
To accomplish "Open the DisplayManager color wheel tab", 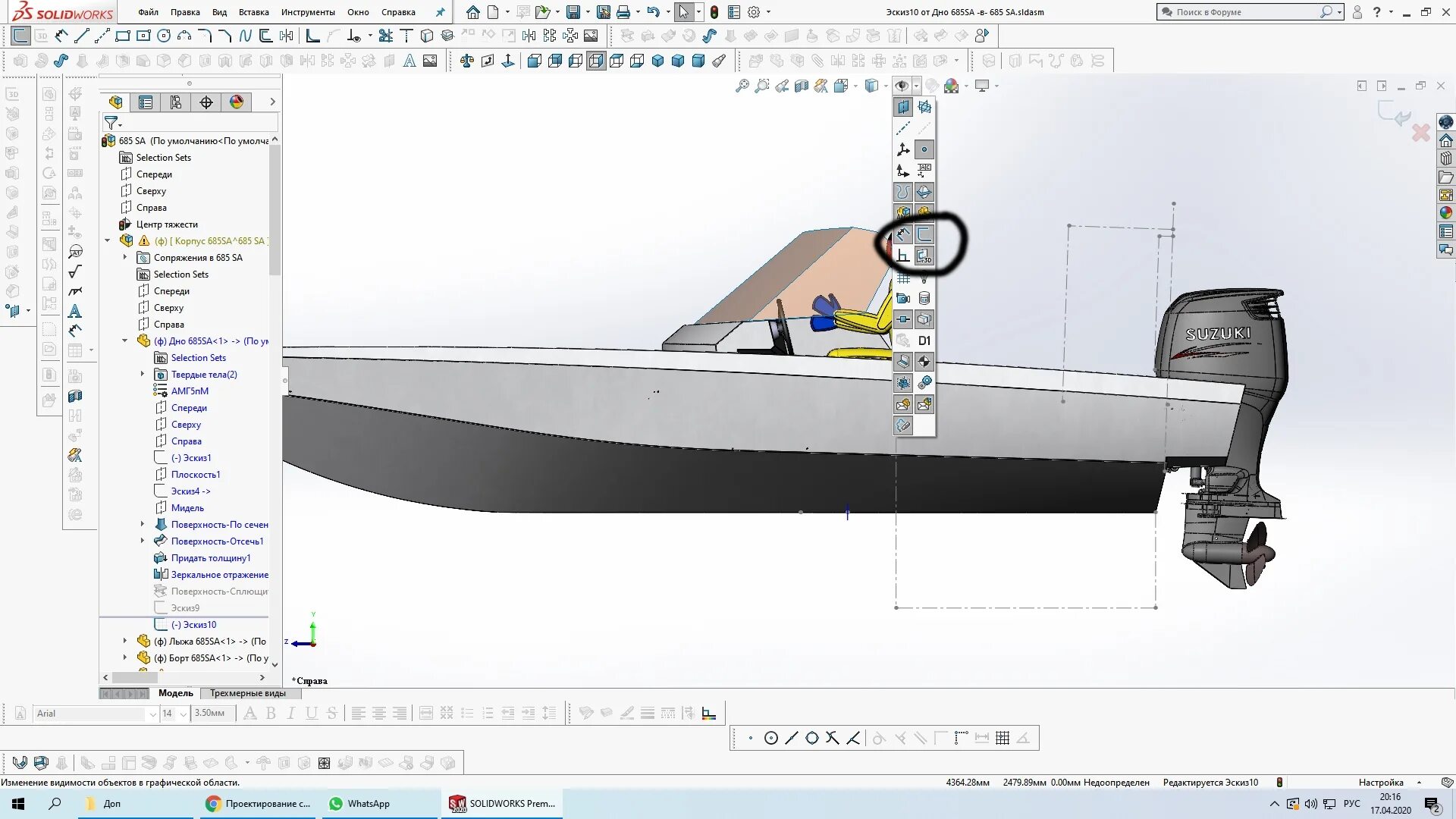I will tap(237, 102).
